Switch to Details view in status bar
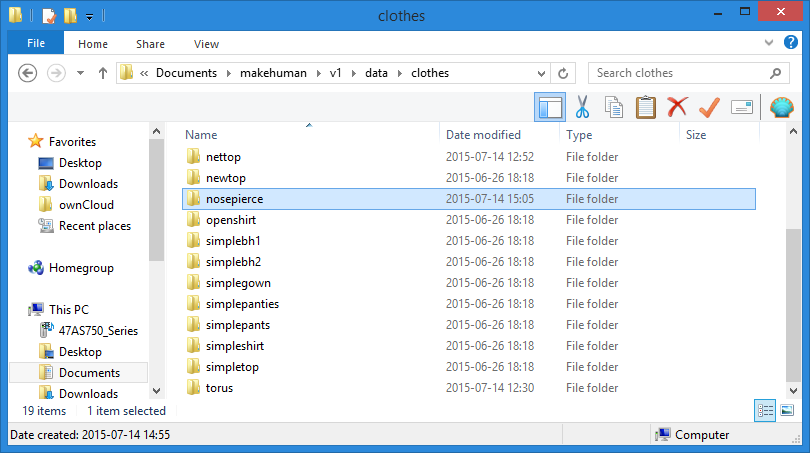The image size is (810, 453). click(x=765, y=410)
